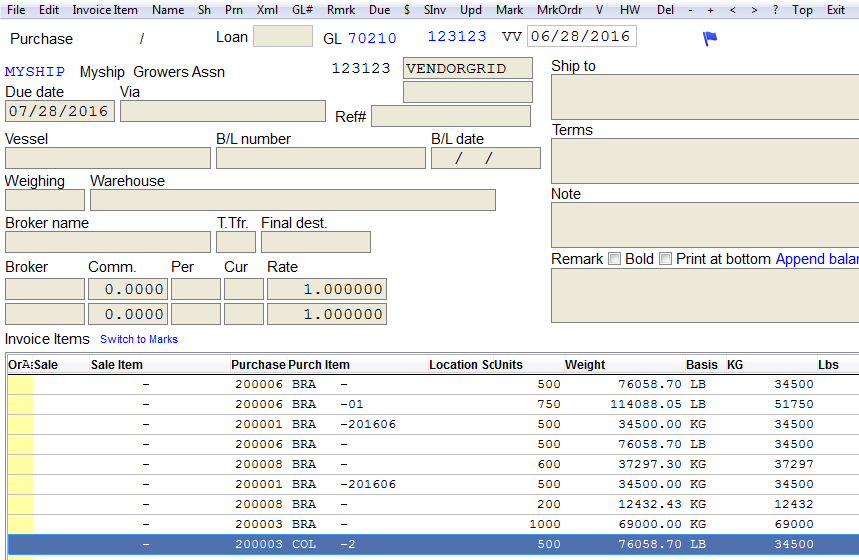This screenshot has width=859, height=560.
Task: Click the previous (<) menu item
Action: click(x=732, y=10)
